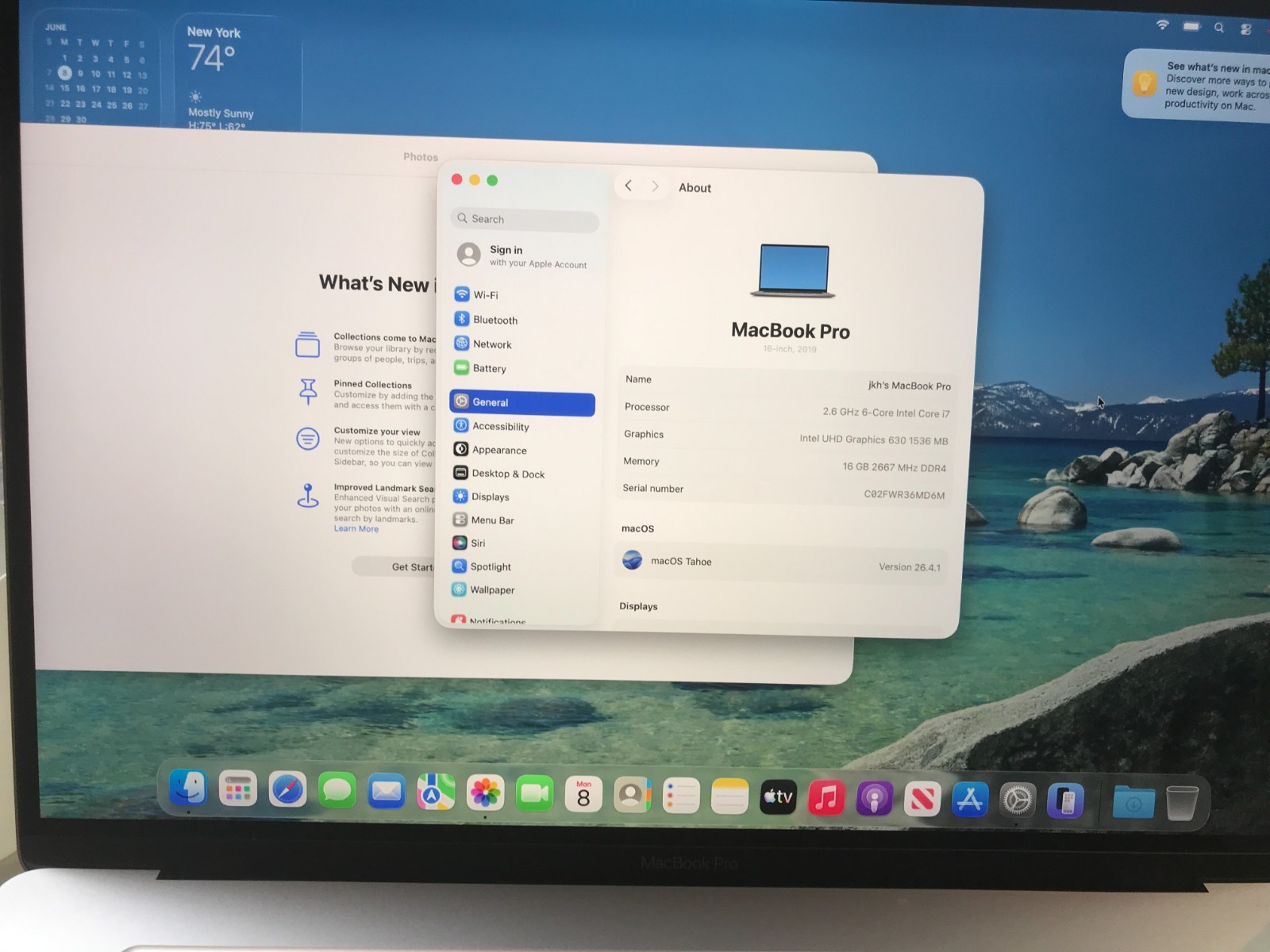Screen dimensions: 1270x952
Task: Open Apple TV app in Dock
Action: click(778, 797)
